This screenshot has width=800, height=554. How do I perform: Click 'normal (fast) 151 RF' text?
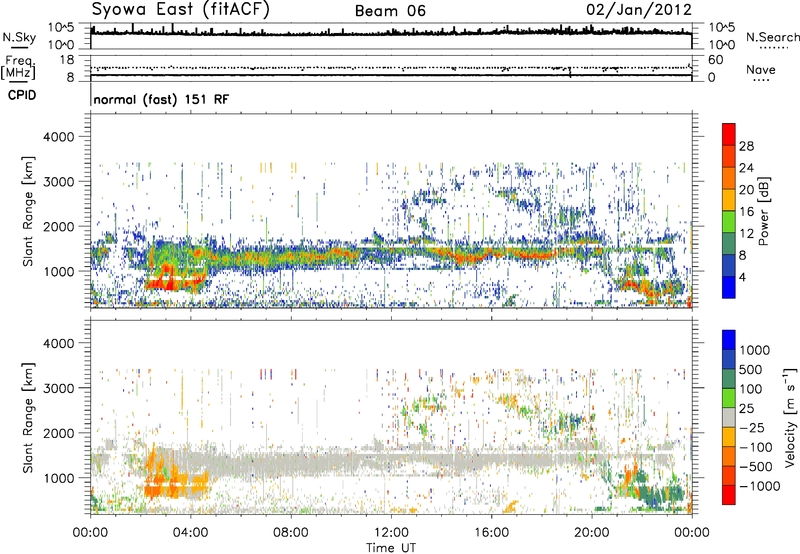(161, 99)
